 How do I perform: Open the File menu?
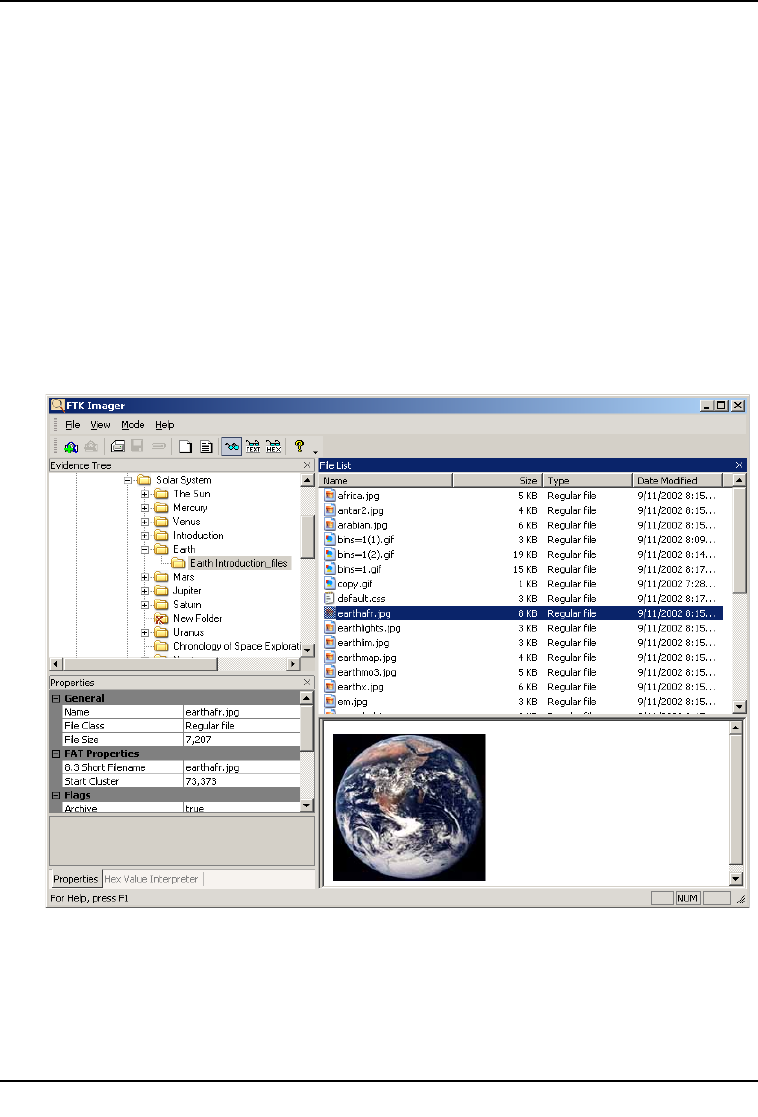pos(73,425)
